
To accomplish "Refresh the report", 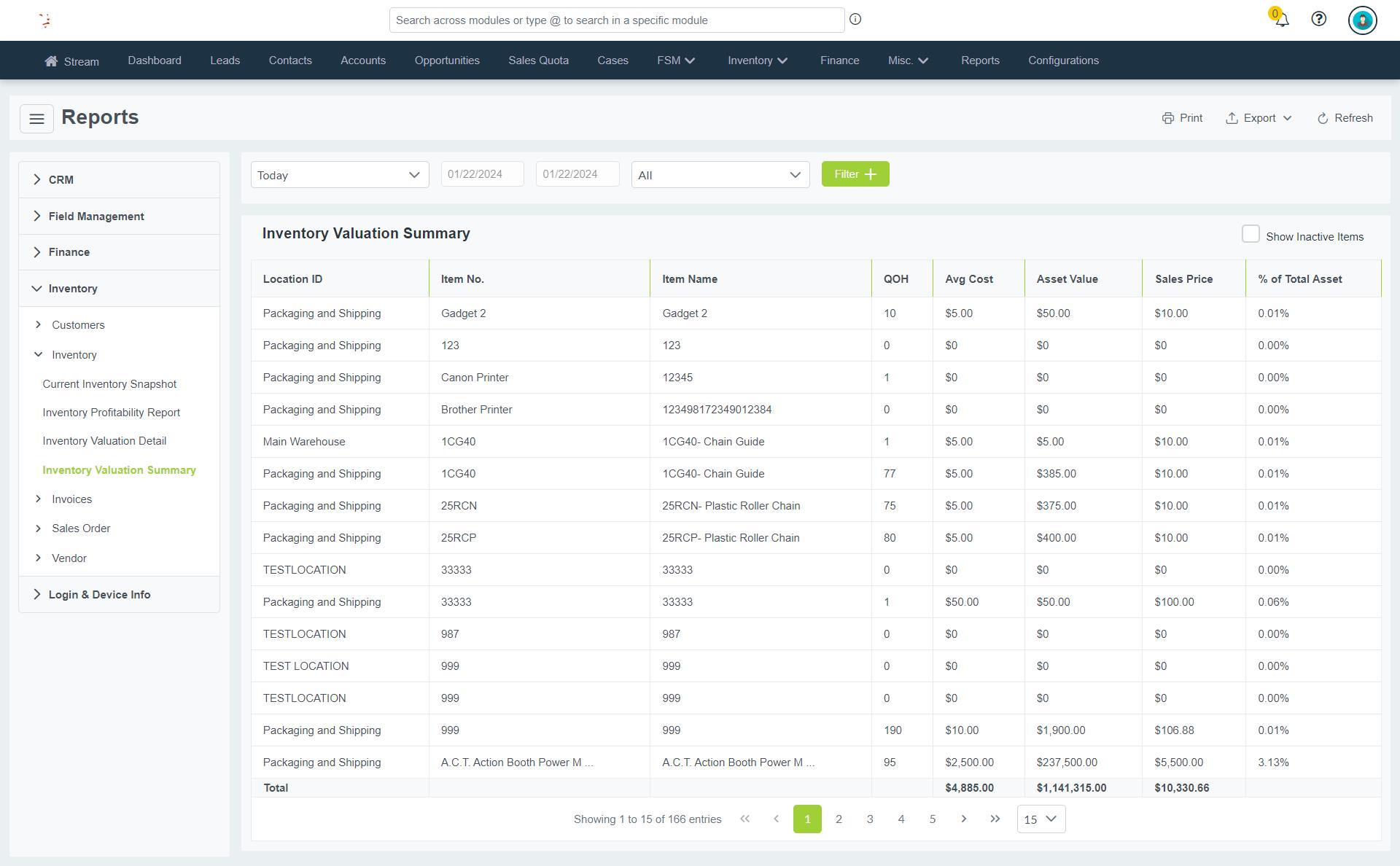I will click(1345, 118).
